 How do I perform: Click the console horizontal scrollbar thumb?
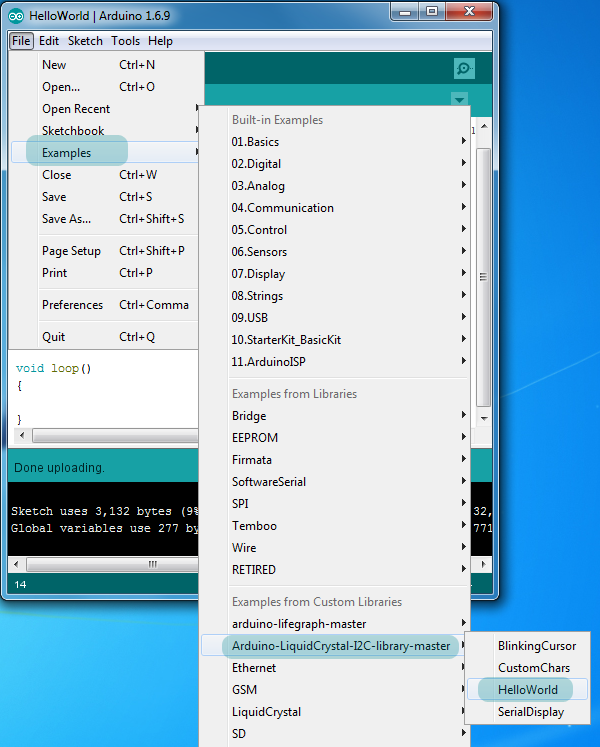[x=112, y=565]
